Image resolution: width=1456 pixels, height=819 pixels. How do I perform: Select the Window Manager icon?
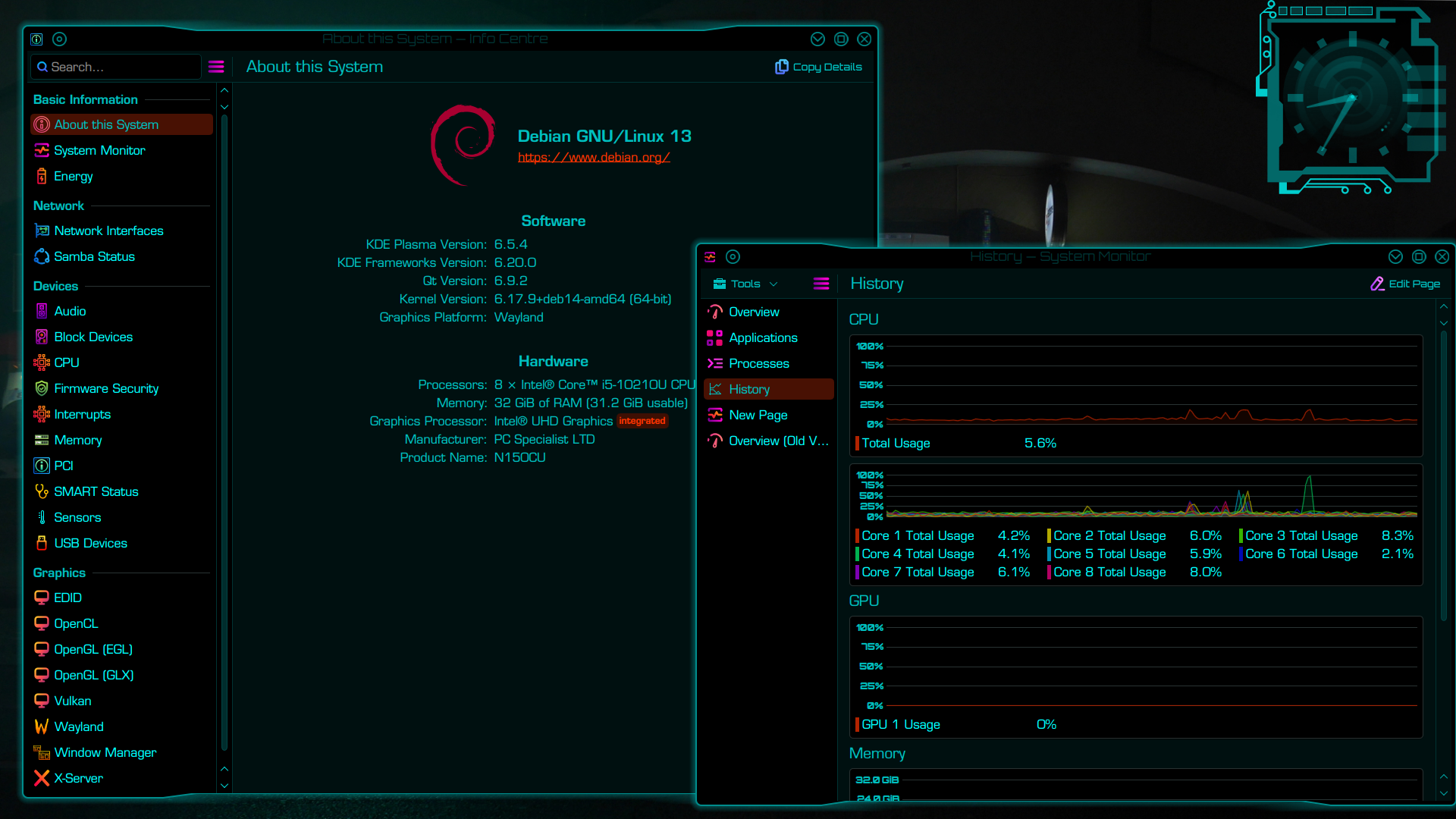[42, 752]
